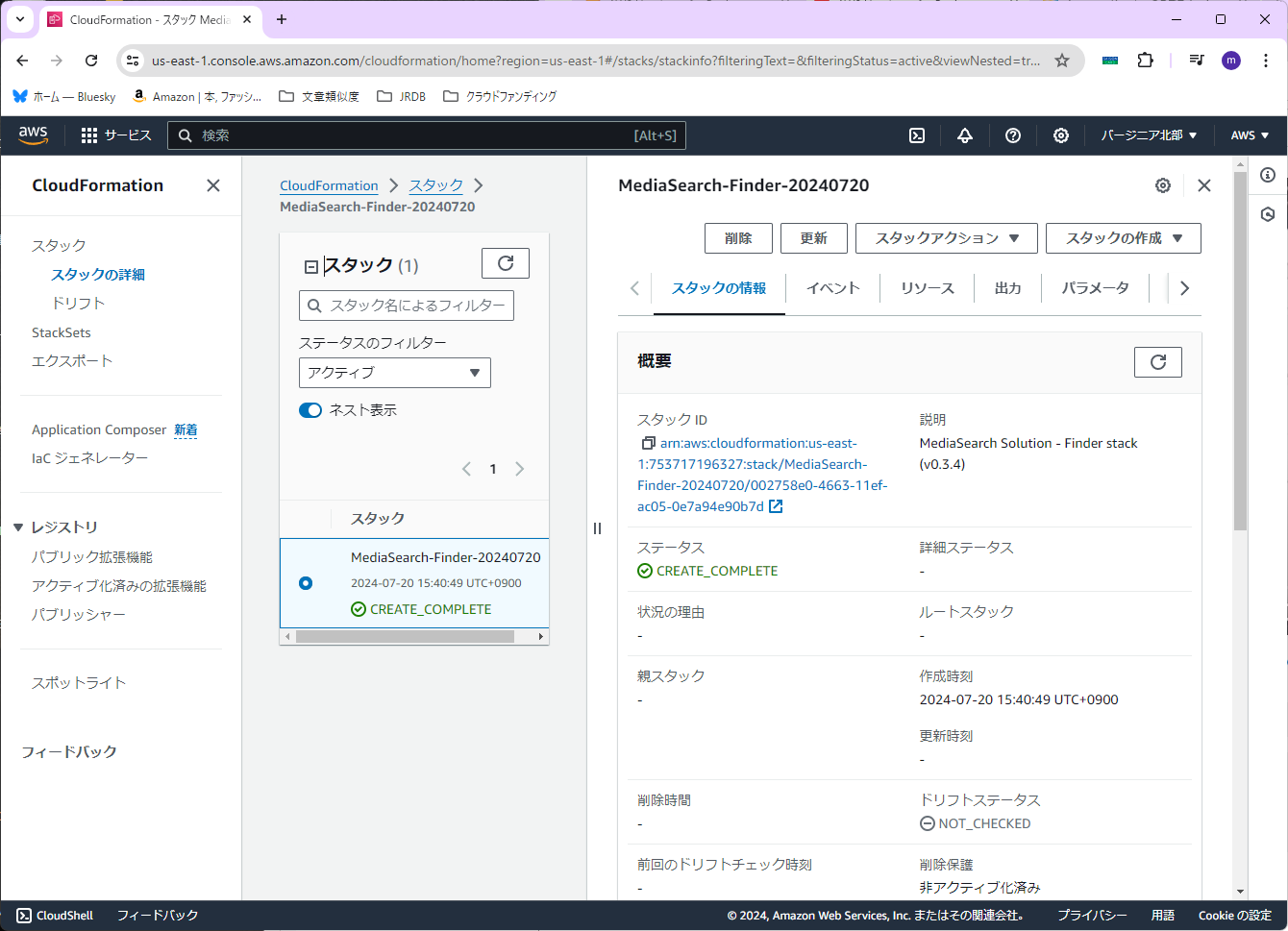Image resolution: width=1288 pixels, height=931 pixels.
Task: Open the region selector バージニア北部
Action: pyautogui.click(x=1149, y=135)
